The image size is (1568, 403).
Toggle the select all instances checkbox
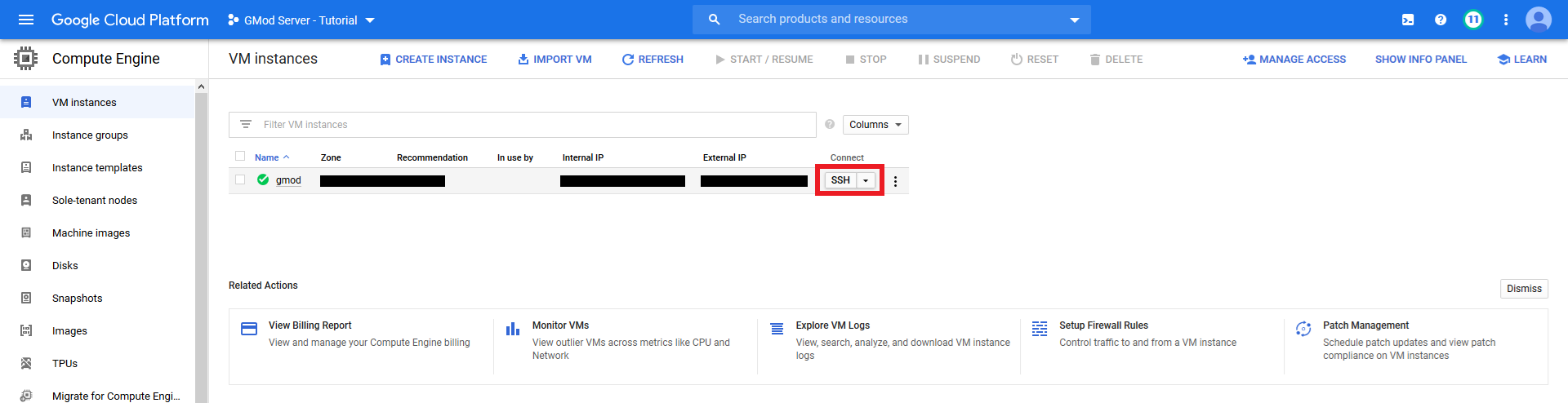point(240,156)
